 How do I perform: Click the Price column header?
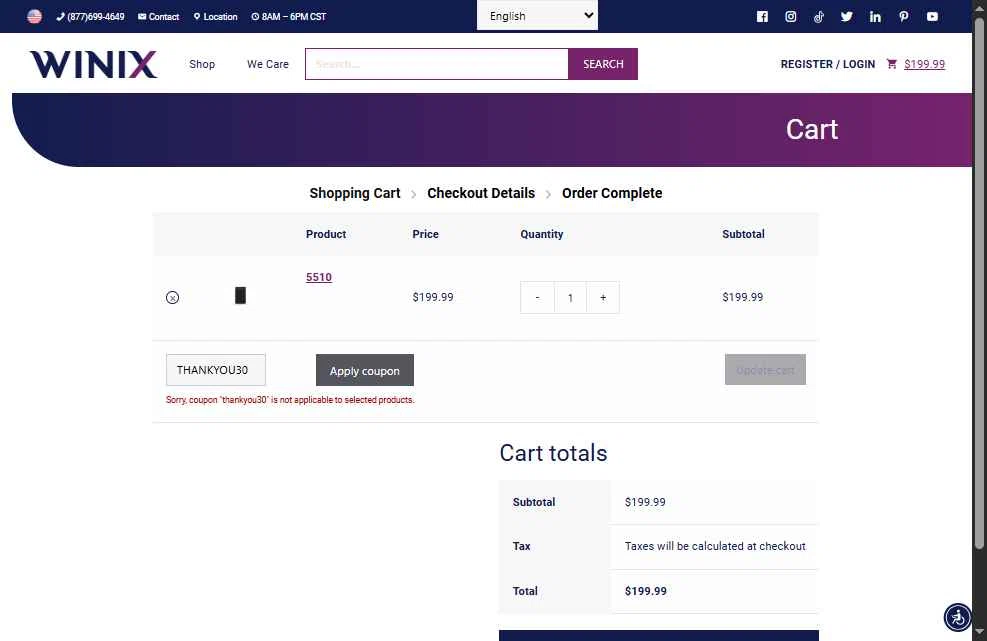click(x=426, y=234)
